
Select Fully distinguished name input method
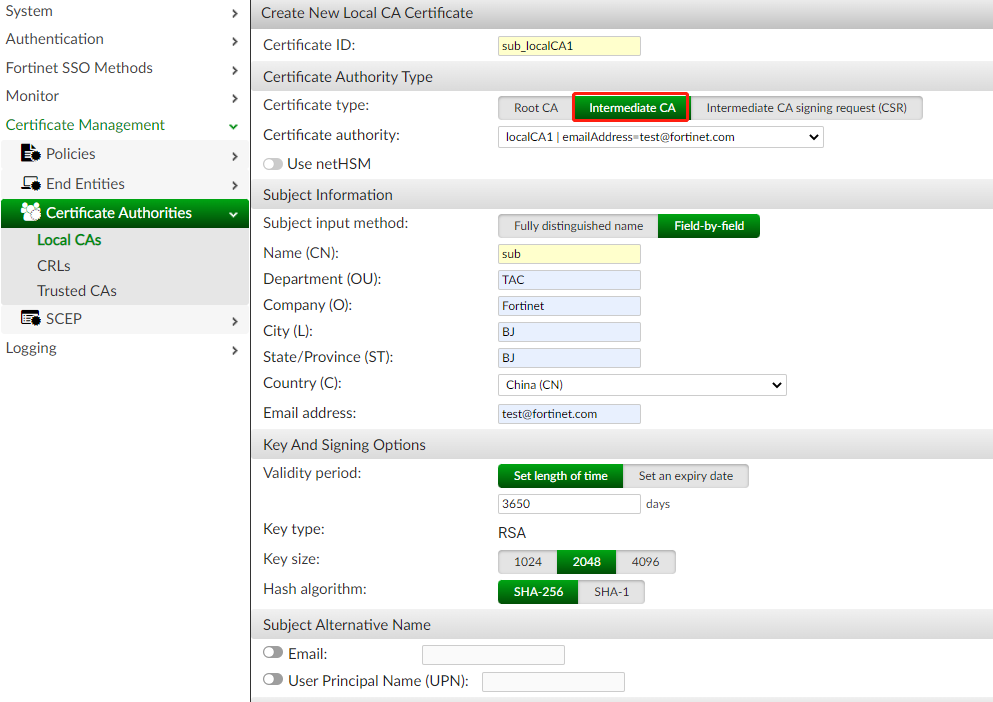[578, 226]
